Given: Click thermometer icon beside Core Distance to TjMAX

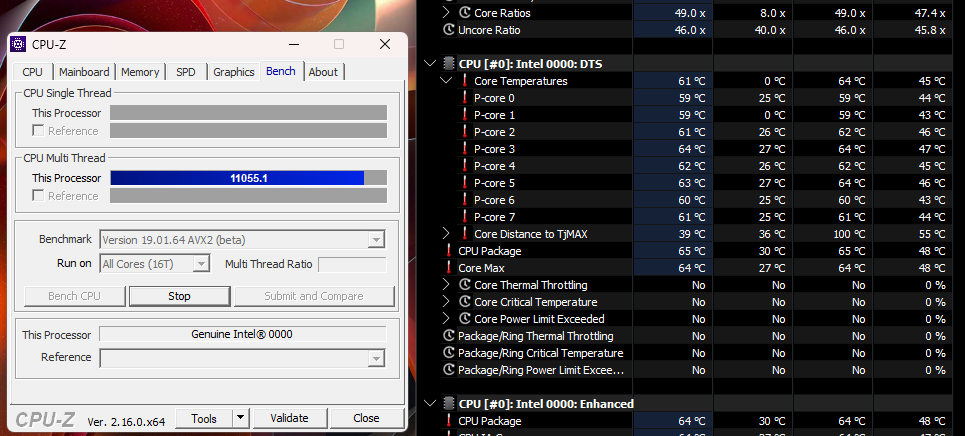Looking at the screenshot, I should (x=465, y=234).
